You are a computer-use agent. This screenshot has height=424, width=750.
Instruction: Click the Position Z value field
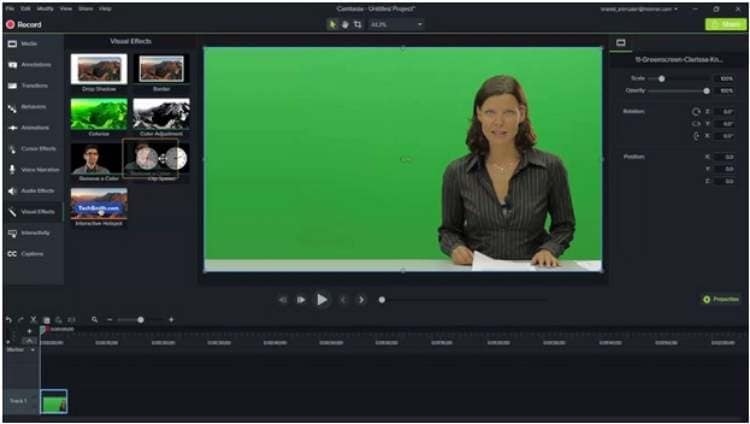click(726, 181)
